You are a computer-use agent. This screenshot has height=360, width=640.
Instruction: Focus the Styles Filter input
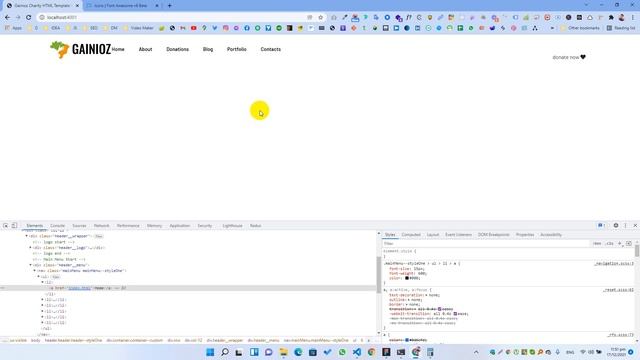[486, 243]
